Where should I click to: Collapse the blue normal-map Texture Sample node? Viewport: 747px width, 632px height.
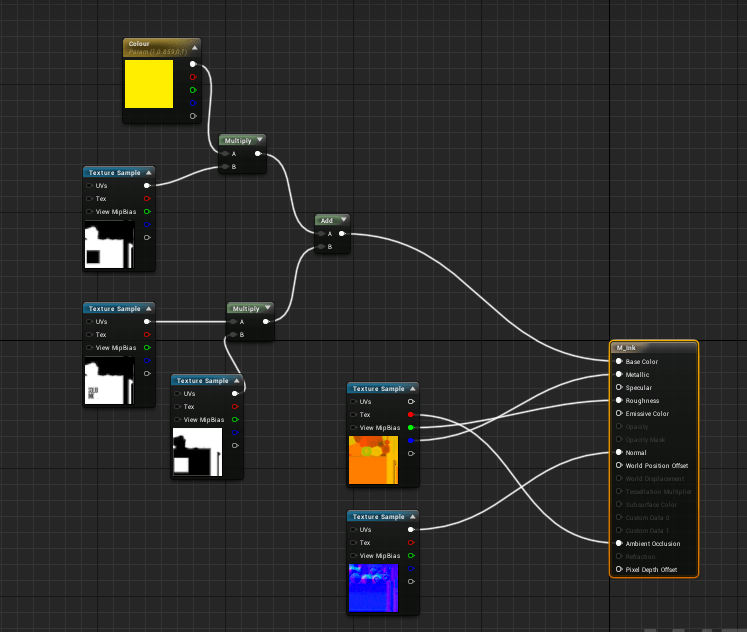pyautogui.click(x=413, y=517)
